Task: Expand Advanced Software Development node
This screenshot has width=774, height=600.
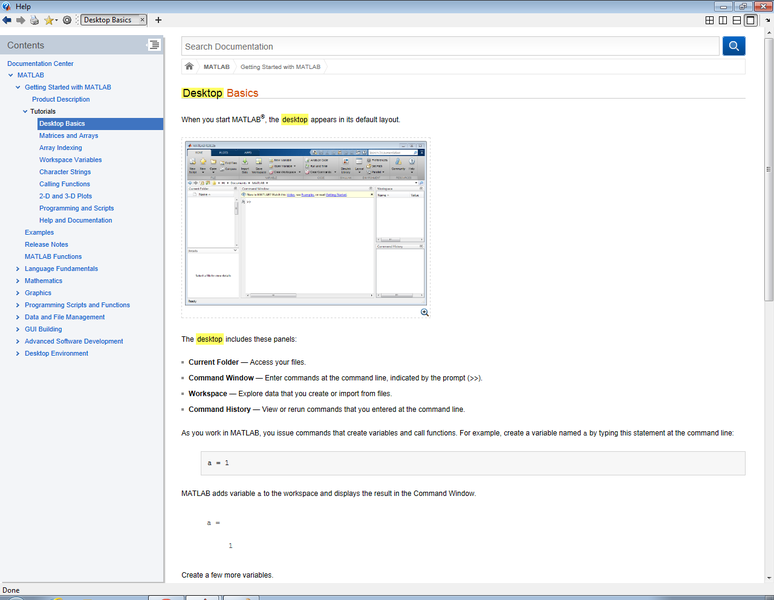Action: pyautogui.click(x=18, y=341)
